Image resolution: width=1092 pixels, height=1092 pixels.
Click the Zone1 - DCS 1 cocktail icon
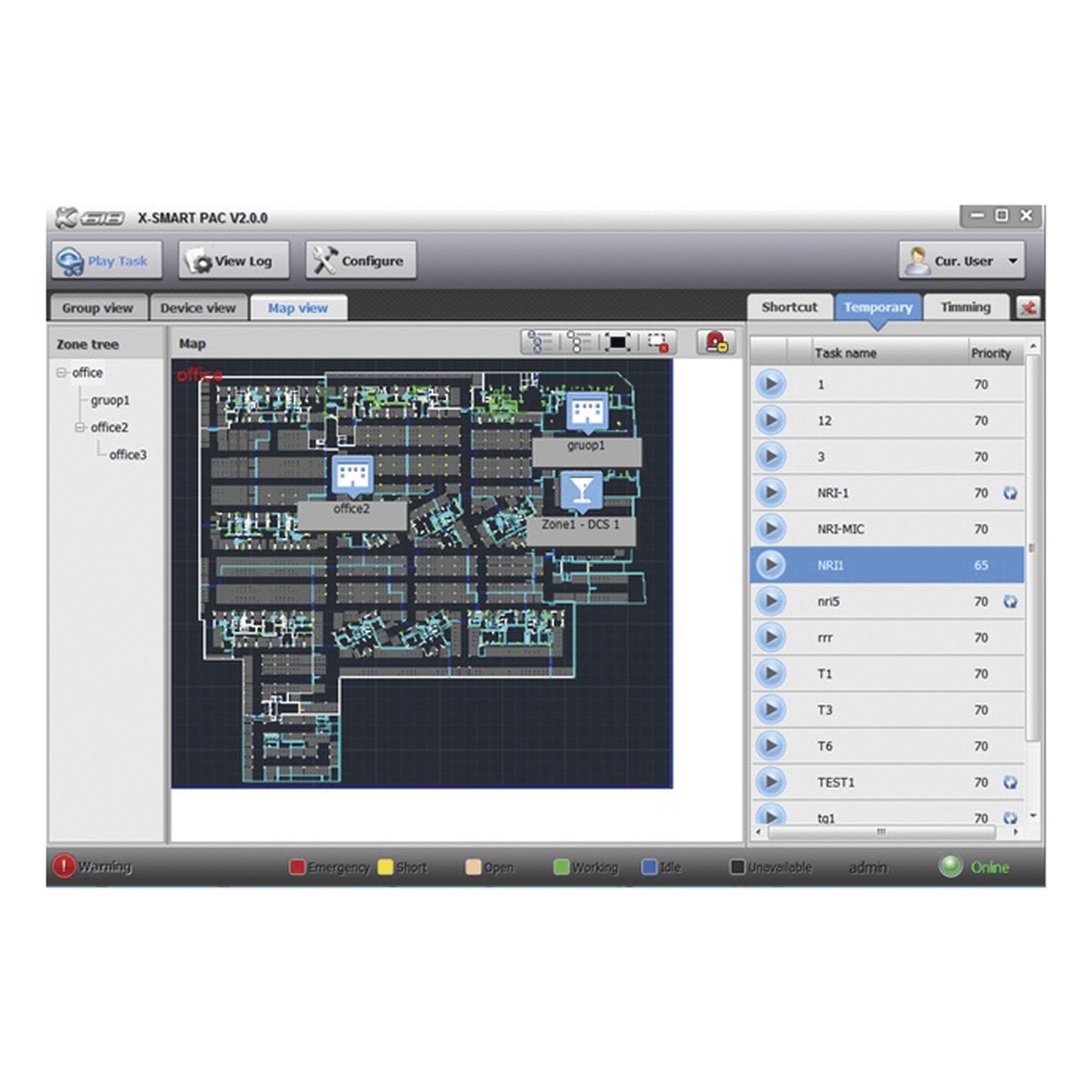(581, 491)
